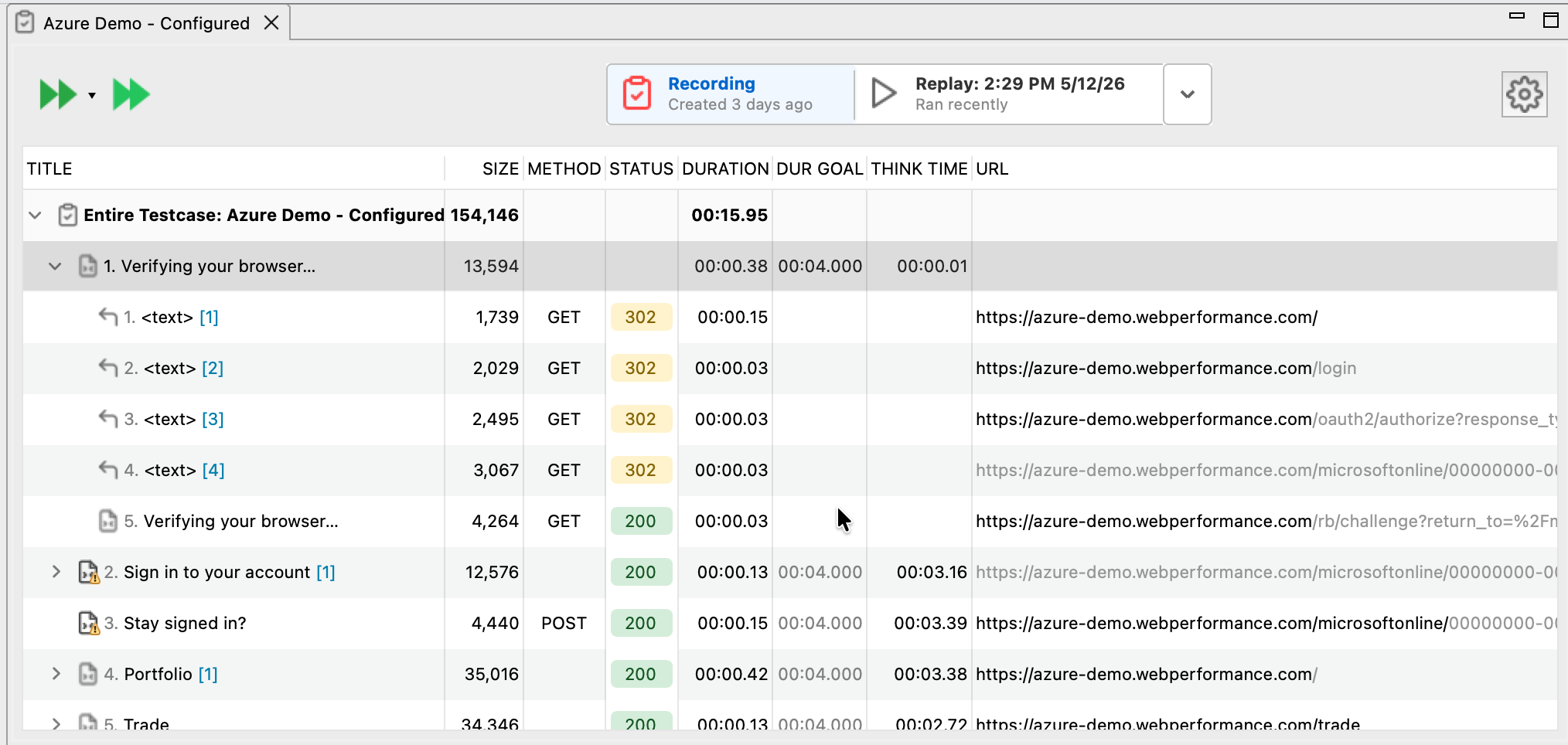This screenshot has height=745, width=1568.
Task: Click the first green fast-forward replay icon
Action: click(58, 95)
